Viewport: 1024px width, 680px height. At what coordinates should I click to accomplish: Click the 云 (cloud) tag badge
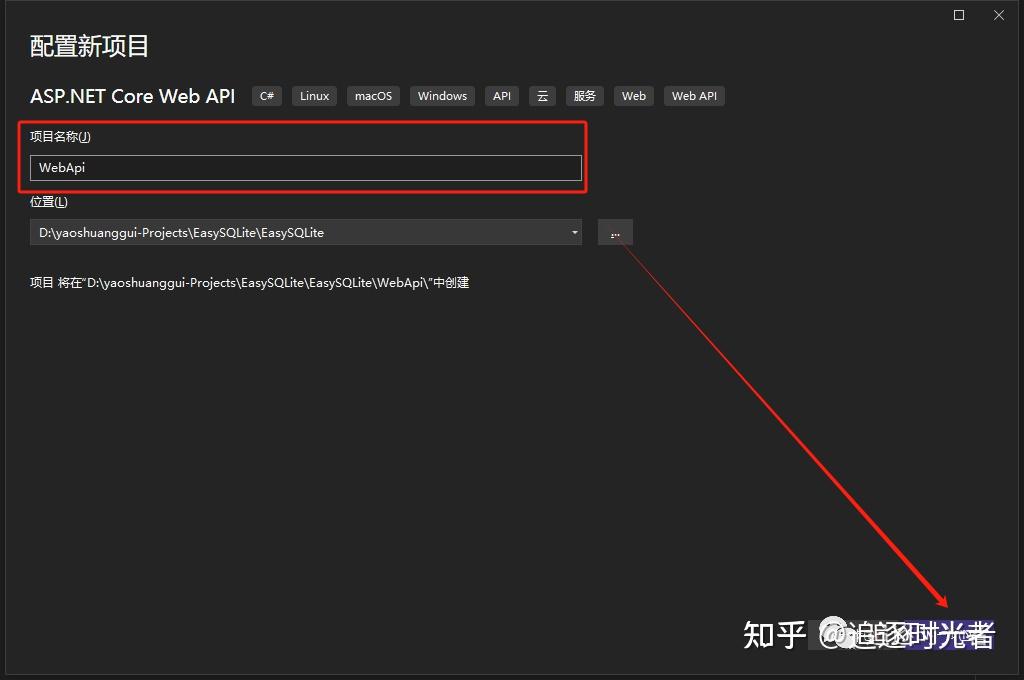[542, 95]
